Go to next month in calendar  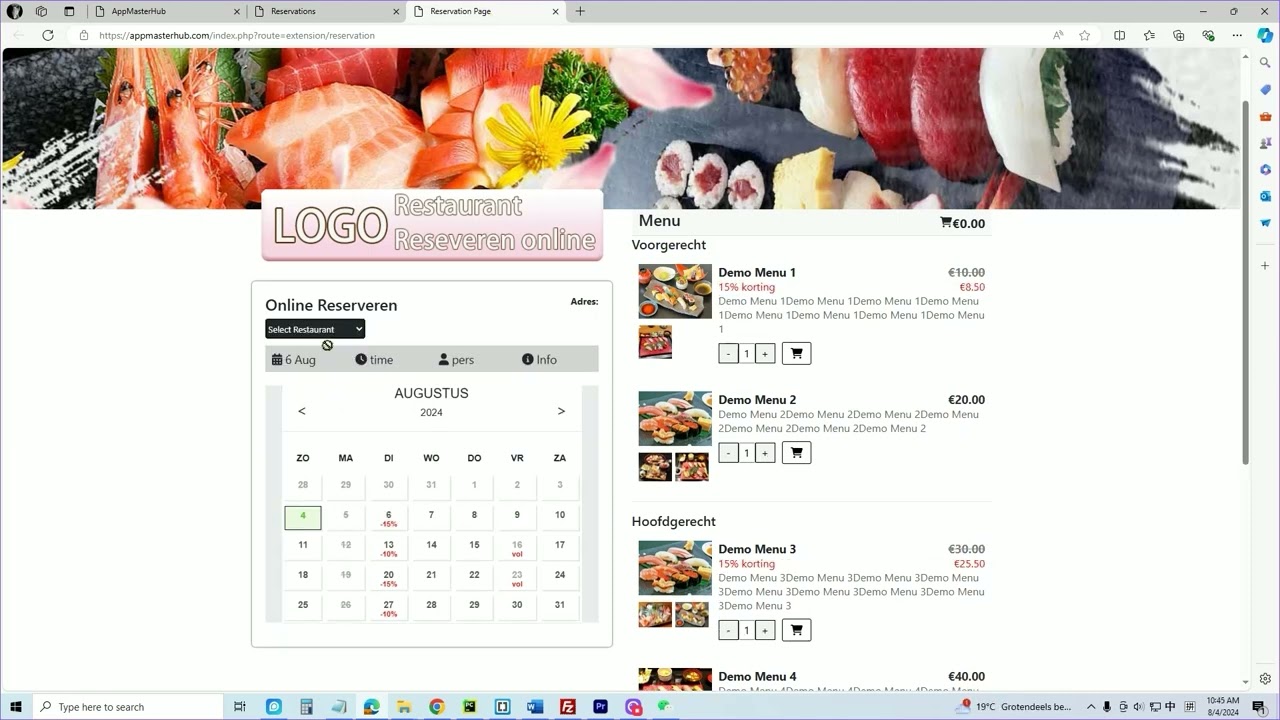coord(561,411)
